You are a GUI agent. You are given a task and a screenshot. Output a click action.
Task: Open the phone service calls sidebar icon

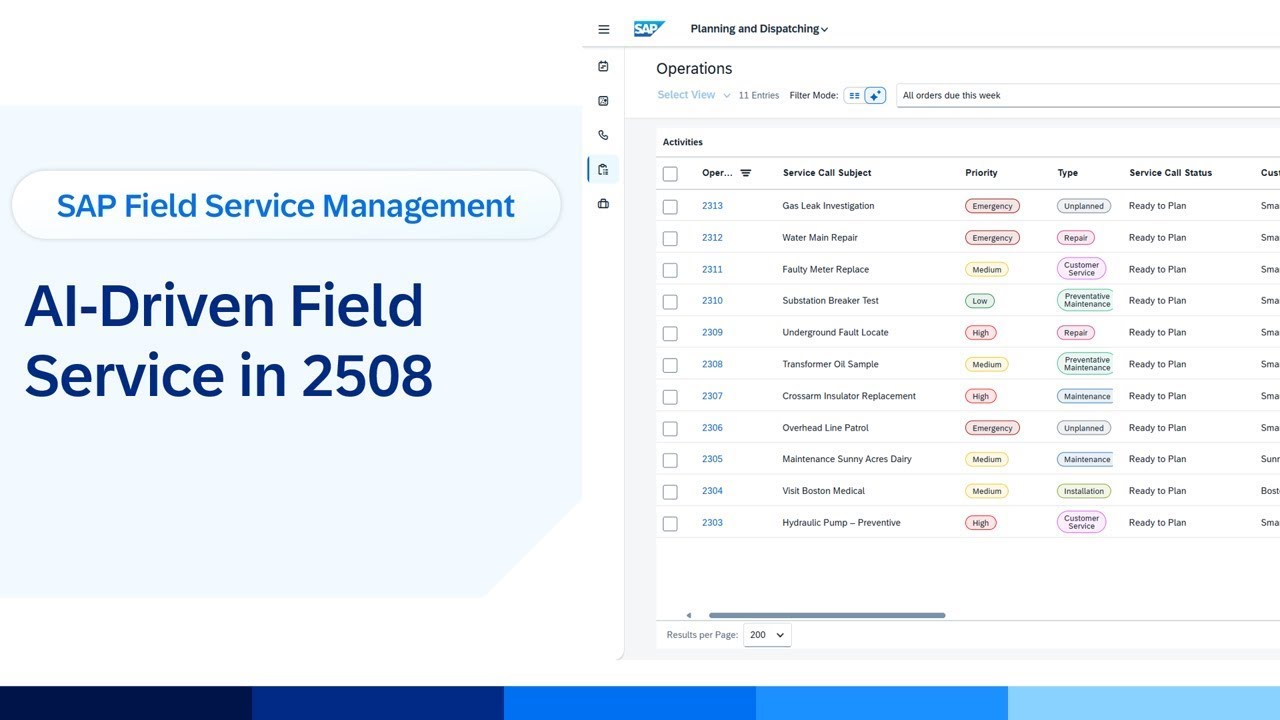pyautogui.click(x=603, y=135)
